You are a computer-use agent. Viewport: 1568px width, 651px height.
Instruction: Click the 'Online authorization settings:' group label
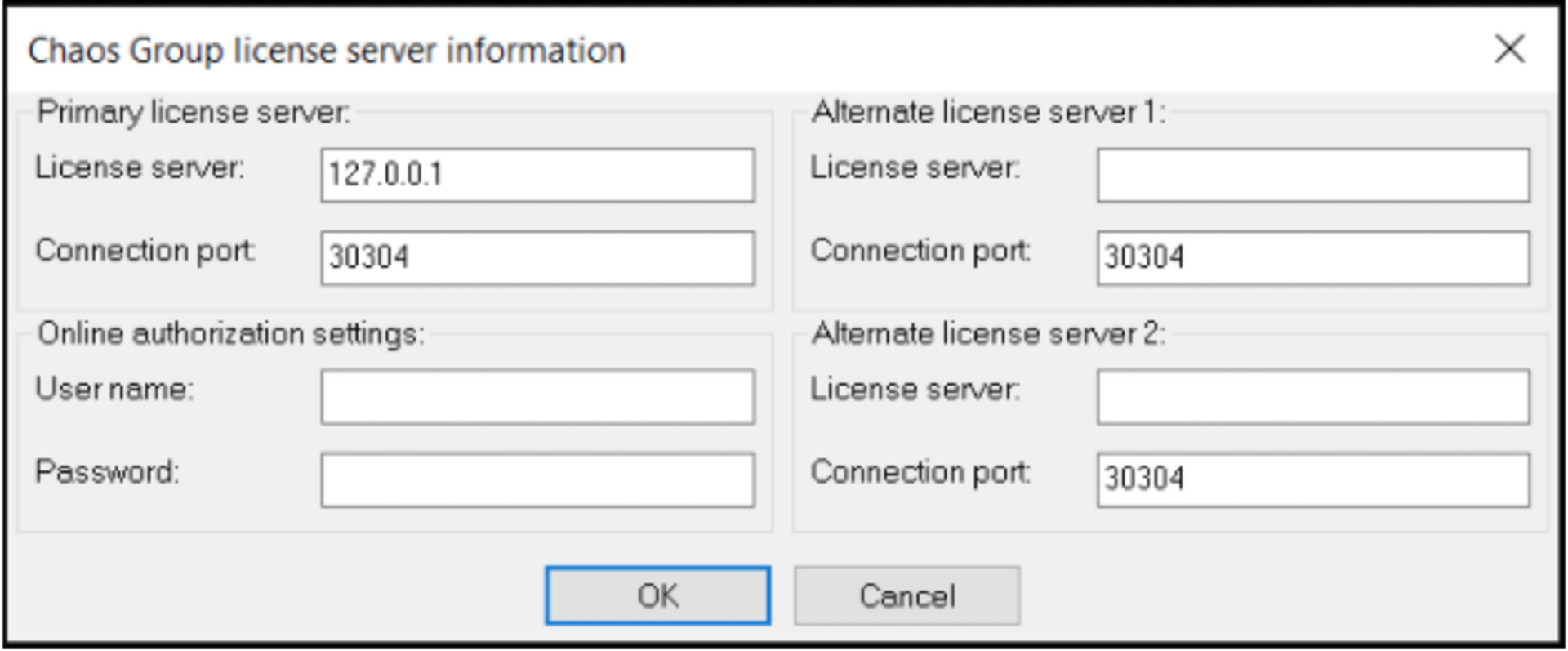231,334
